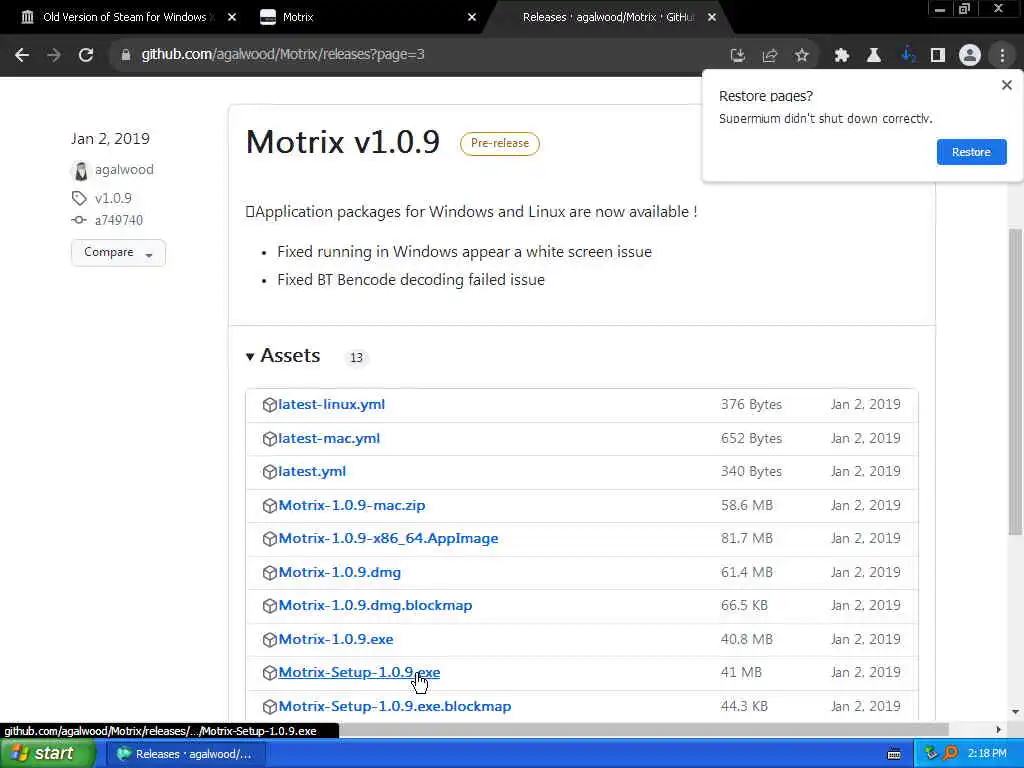Click the tag icon next to v1.0.9

79,198
